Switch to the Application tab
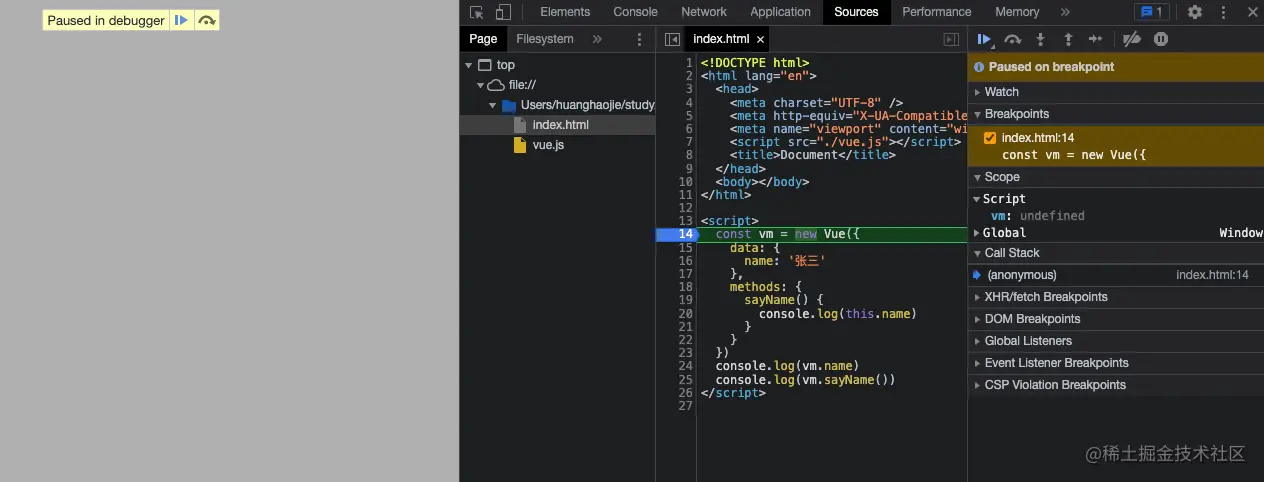The height and width of the screenshot is (482, 1264). pos(780,12)
